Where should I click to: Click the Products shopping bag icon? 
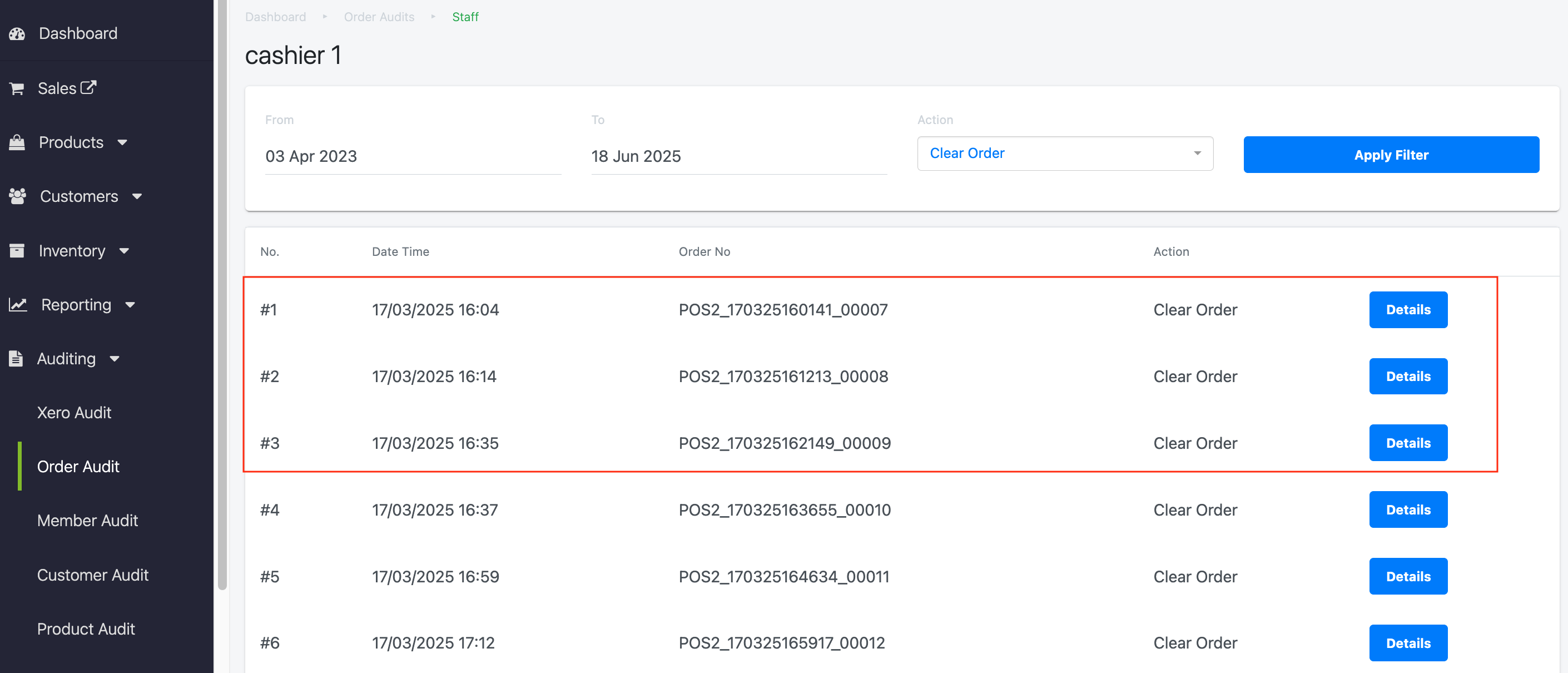click(17, 142)
